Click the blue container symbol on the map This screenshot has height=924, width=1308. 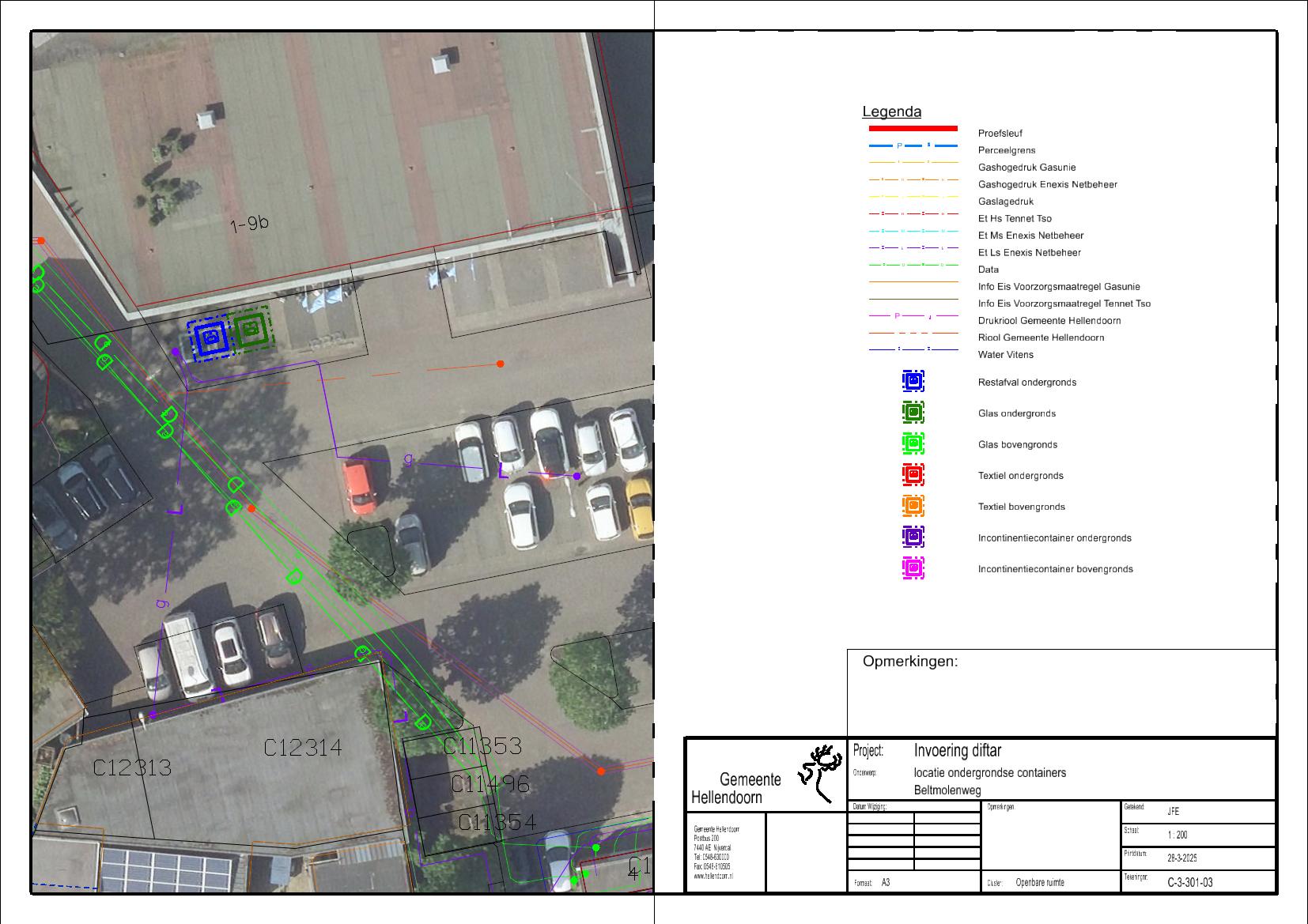pos(211,340)
